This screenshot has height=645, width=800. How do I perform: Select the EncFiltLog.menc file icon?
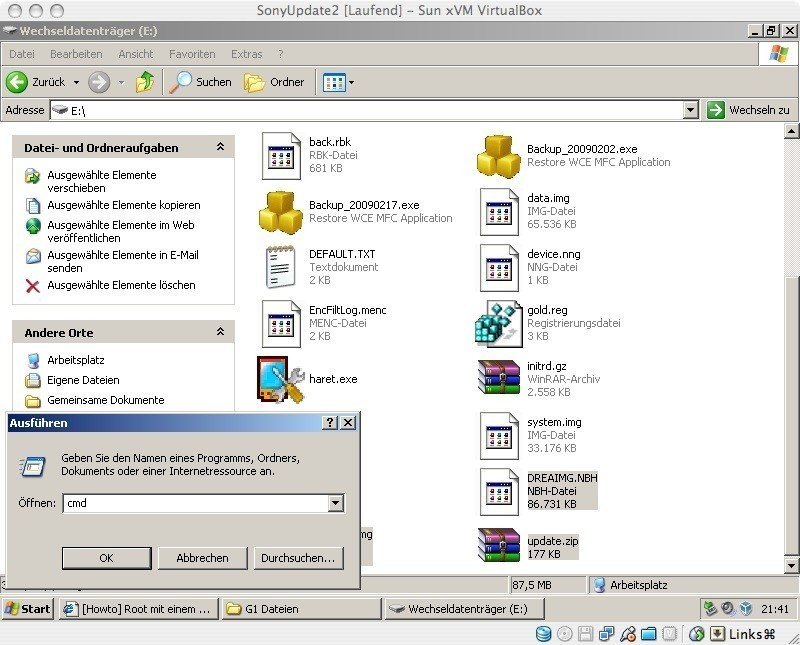tap(281, 324)
